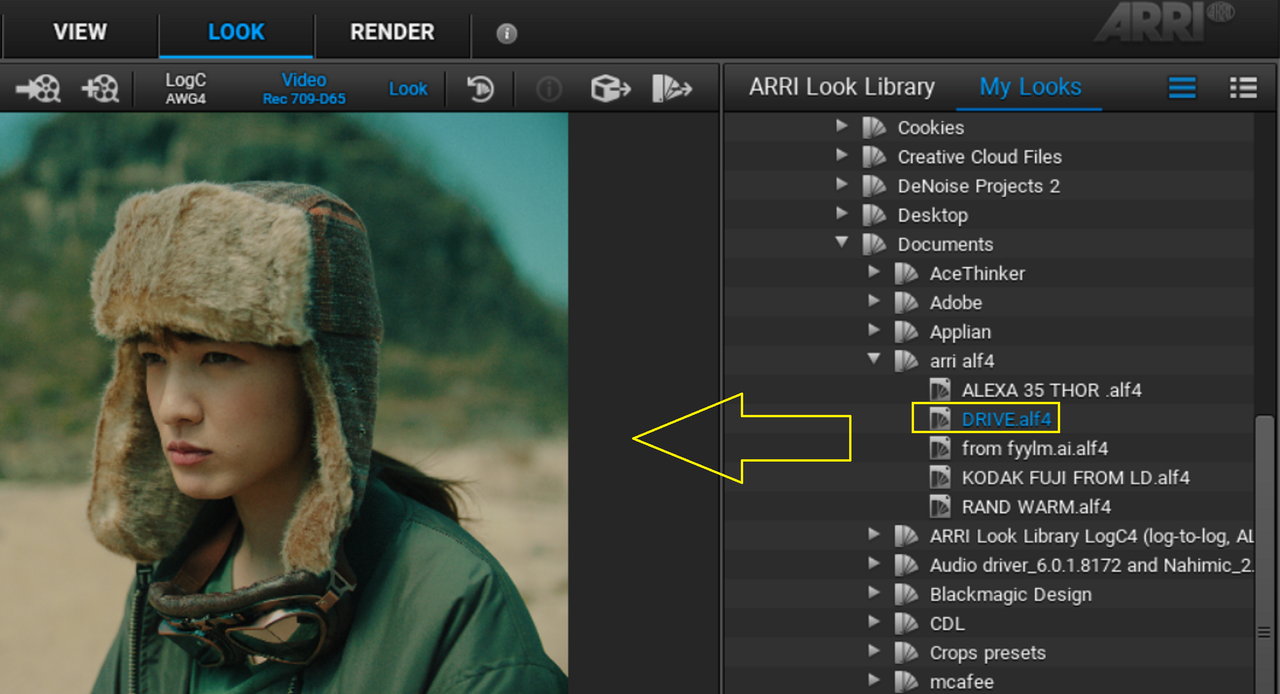Click the reset look clock icon

[481, 88]
